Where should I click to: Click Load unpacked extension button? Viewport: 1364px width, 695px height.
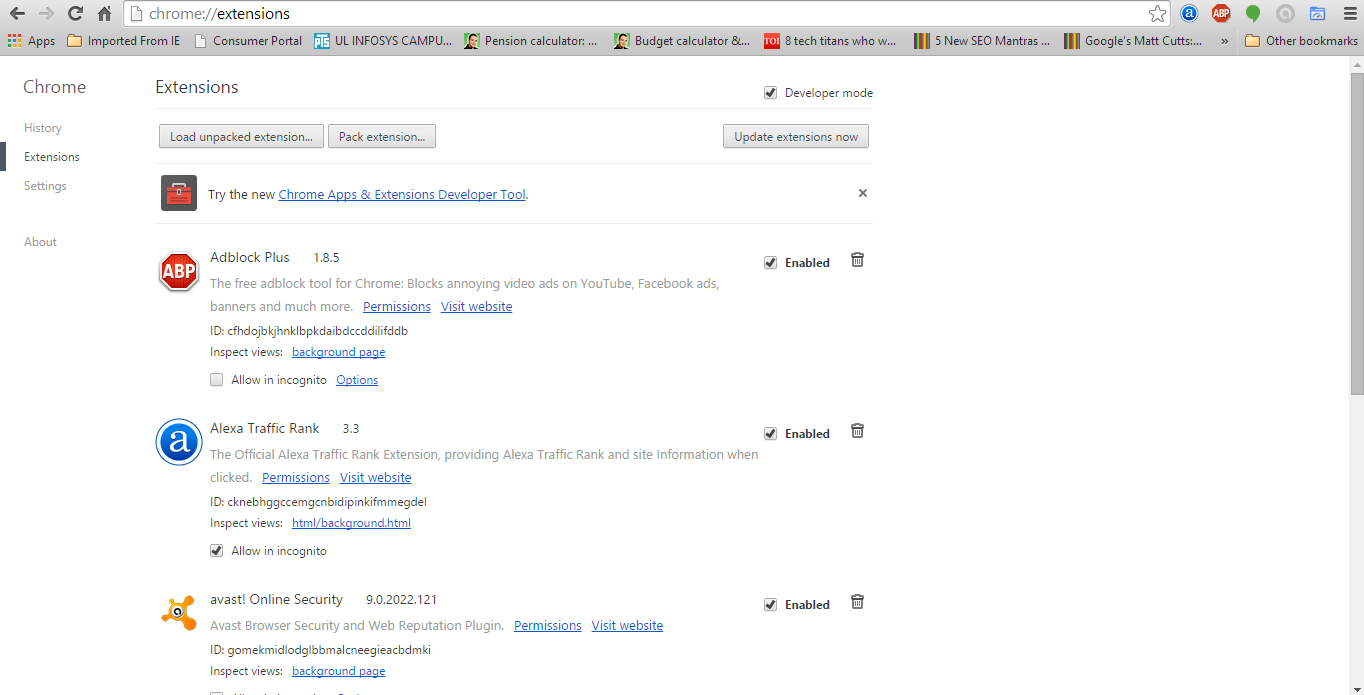(241, 136)
